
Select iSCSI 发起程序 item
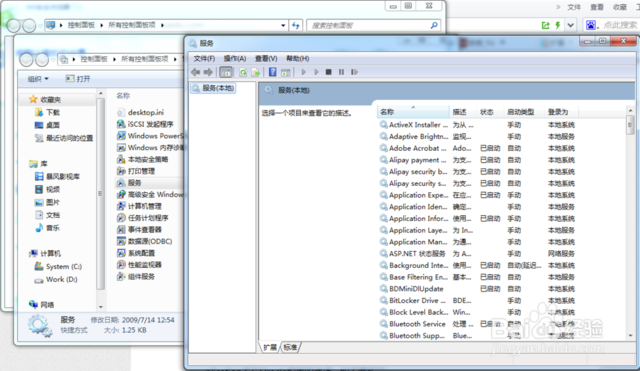[x=145, y=124]
